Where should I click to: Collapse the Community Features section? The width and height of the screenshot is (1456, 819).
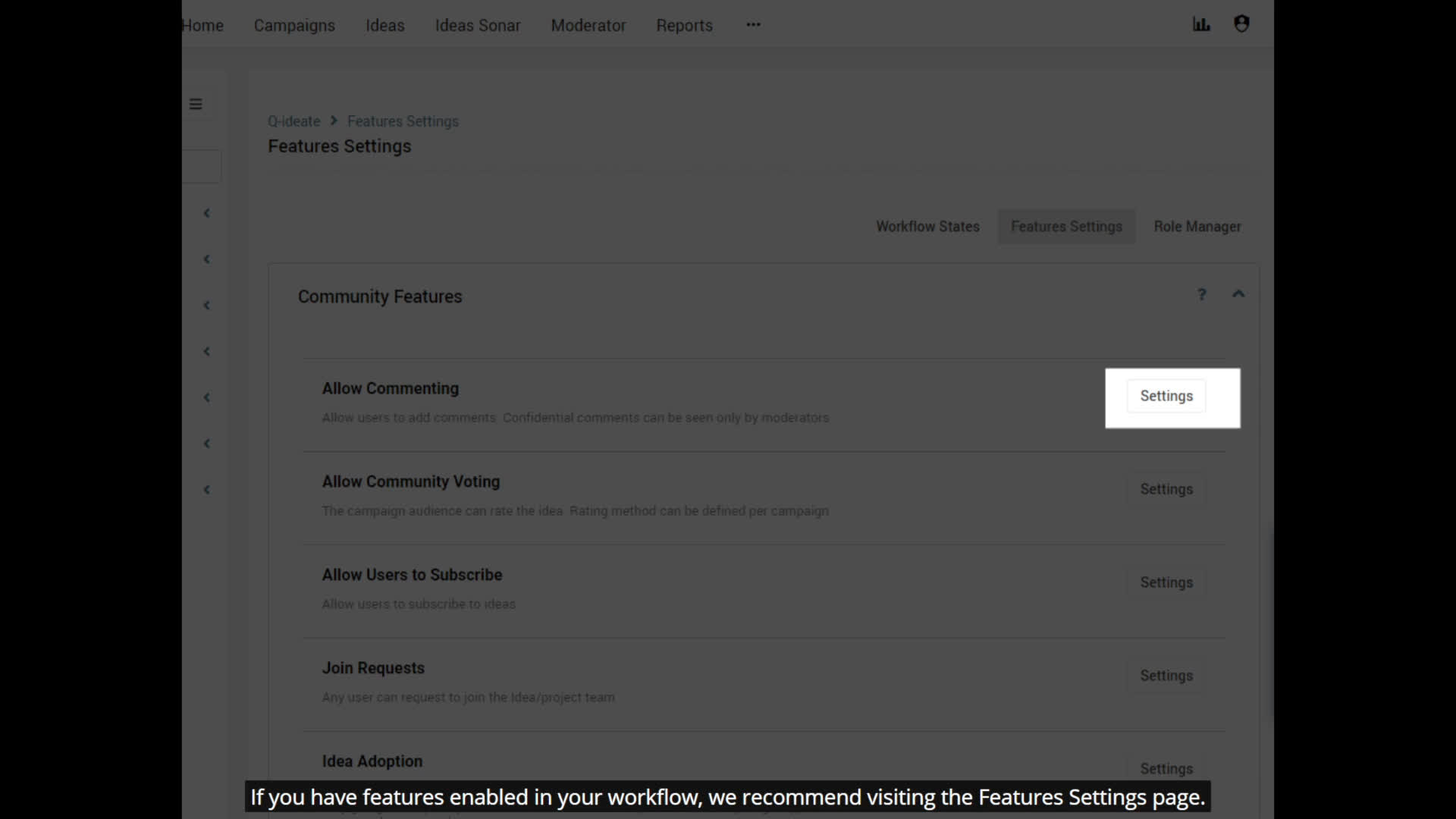(x=1238, y=294)
